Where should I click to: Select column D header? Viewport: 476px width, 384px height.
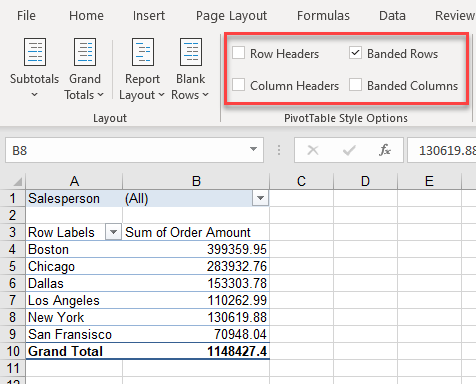[x=365, y=181]
